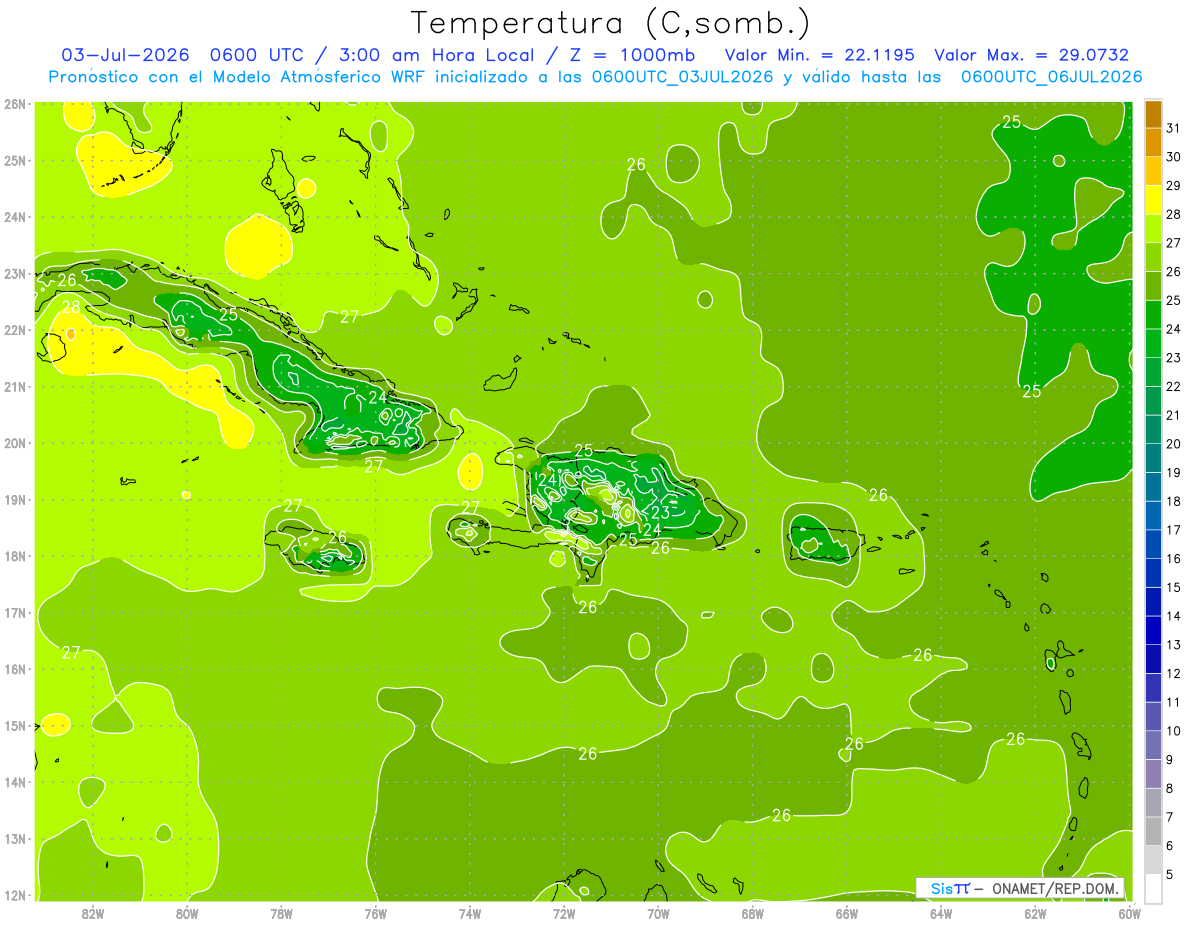The image size is (1200, 927).
Task: Click the Puerto Rico island contour
Action: [x=824, y=542]
